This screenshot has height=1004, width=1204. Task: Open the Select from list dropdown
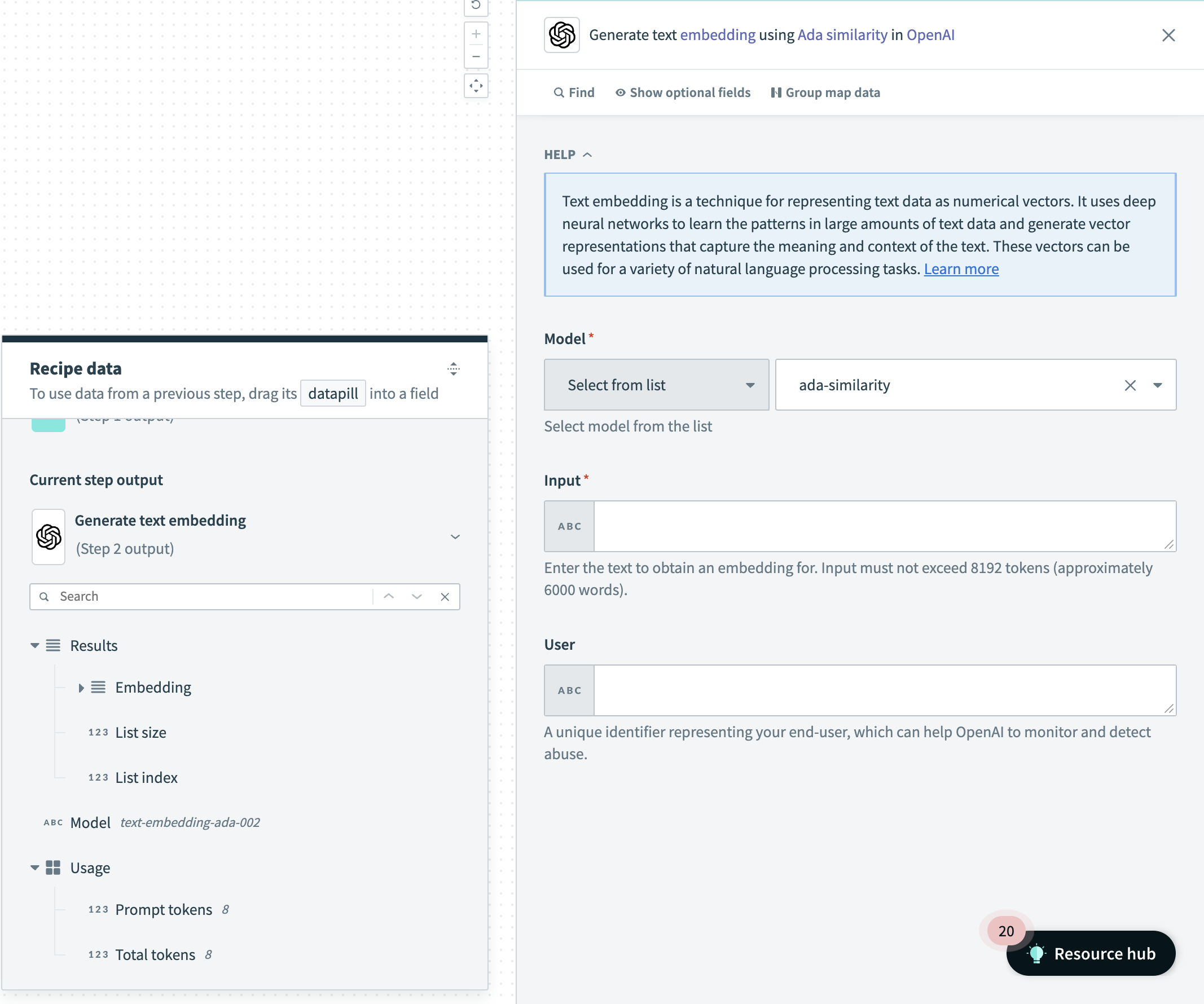click(x=656, y=385)
